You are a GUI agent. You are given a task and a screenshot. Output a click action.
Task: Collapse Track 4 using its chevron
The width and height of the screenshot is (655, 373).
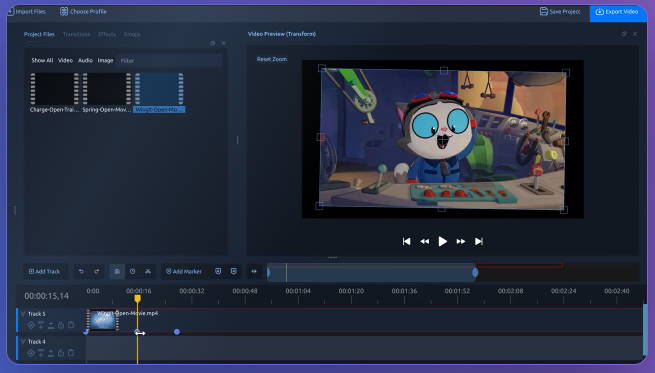[23, 342]
